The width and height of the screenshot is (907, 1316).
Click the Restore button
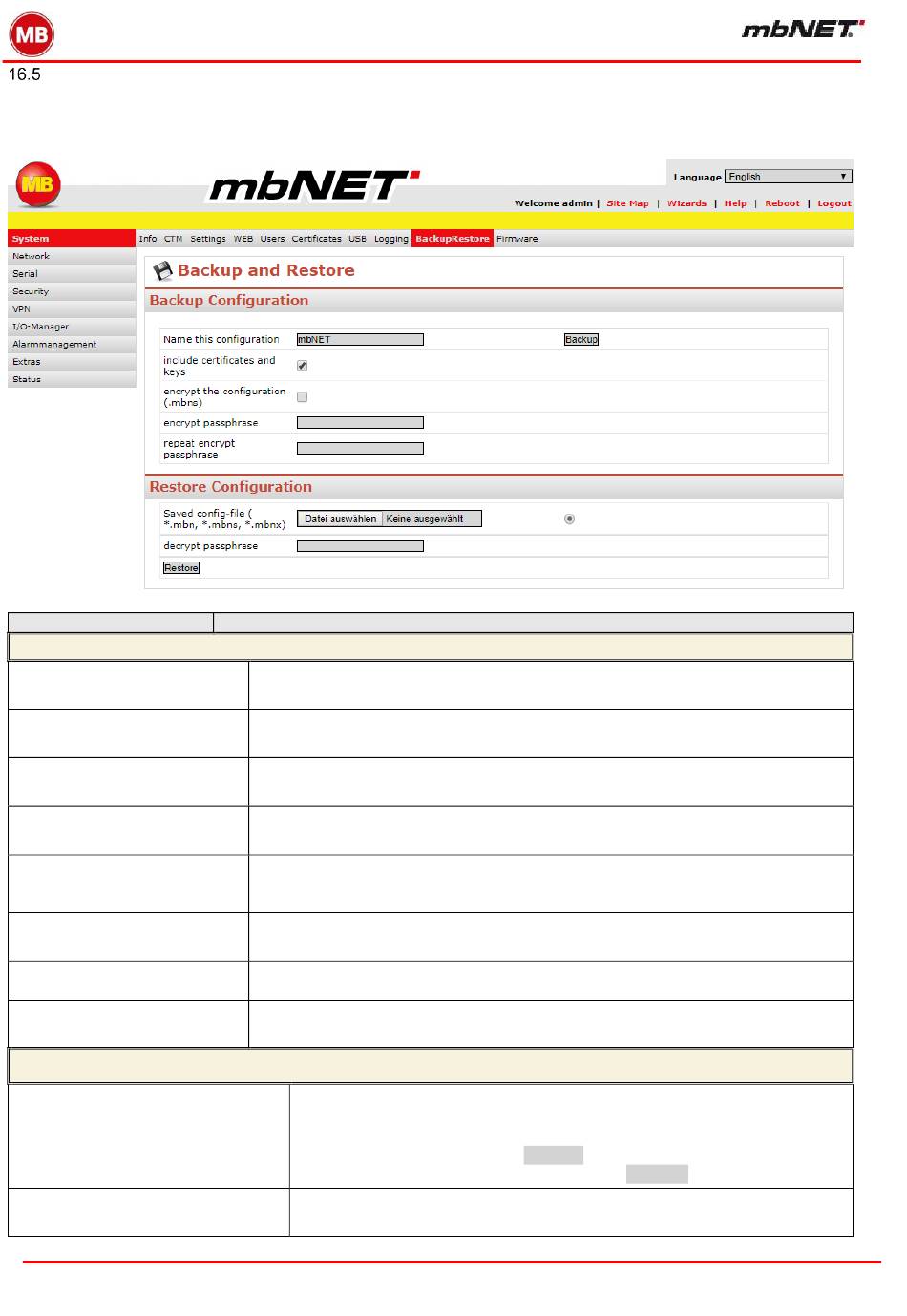[x=181, y=568]
